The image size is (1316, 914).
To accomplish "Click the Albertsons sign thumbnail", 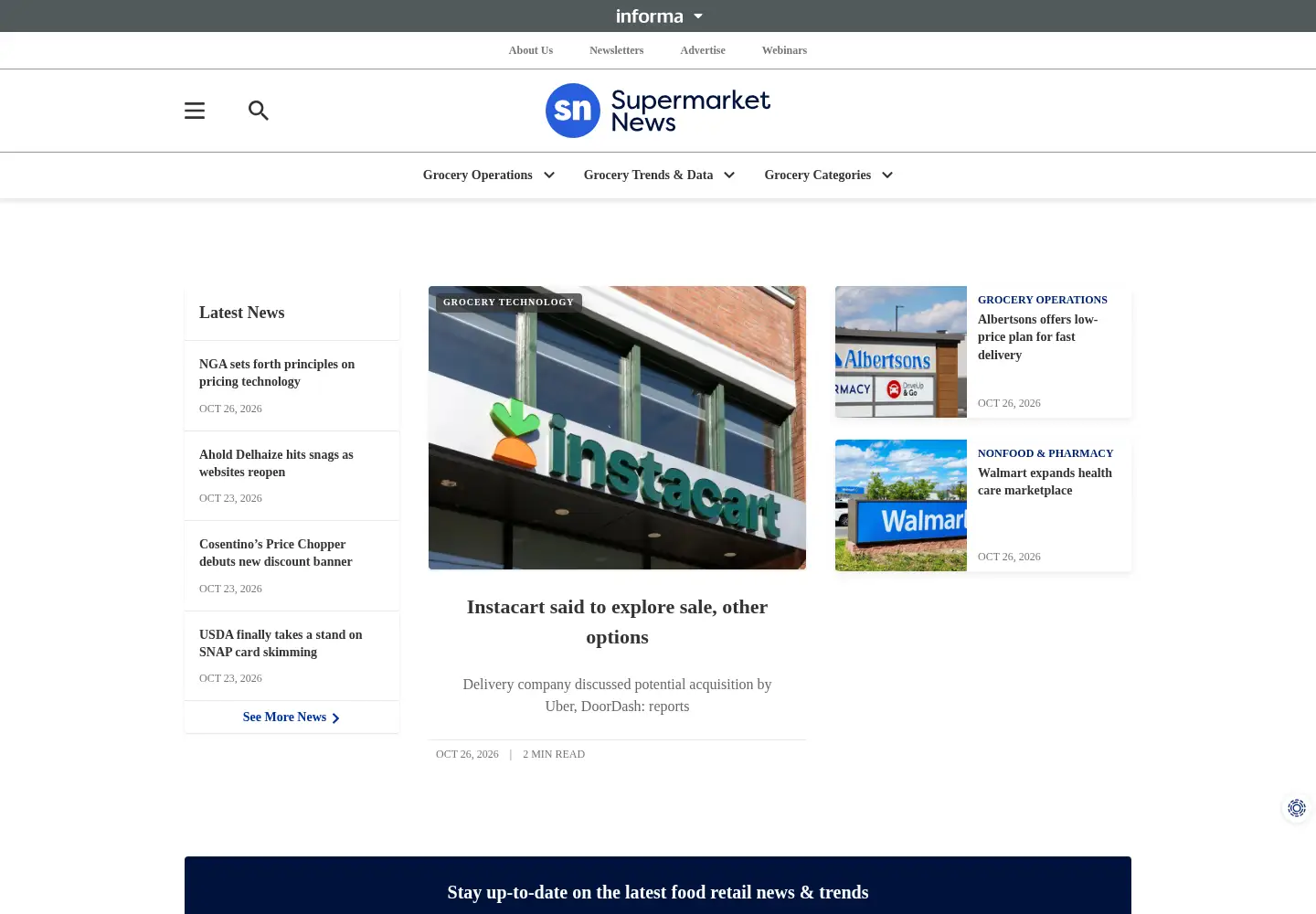I will pyautogui.click(x=901, y=352).
